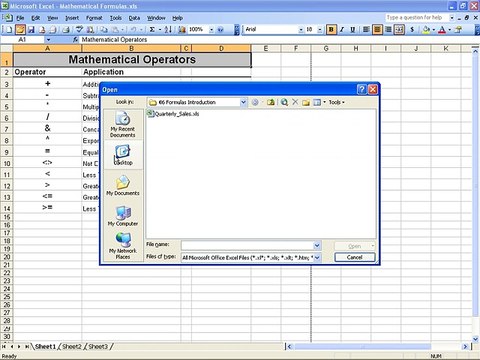Open the font size 10 dropdown
480x360 pixels.
[x=320, y=30]
